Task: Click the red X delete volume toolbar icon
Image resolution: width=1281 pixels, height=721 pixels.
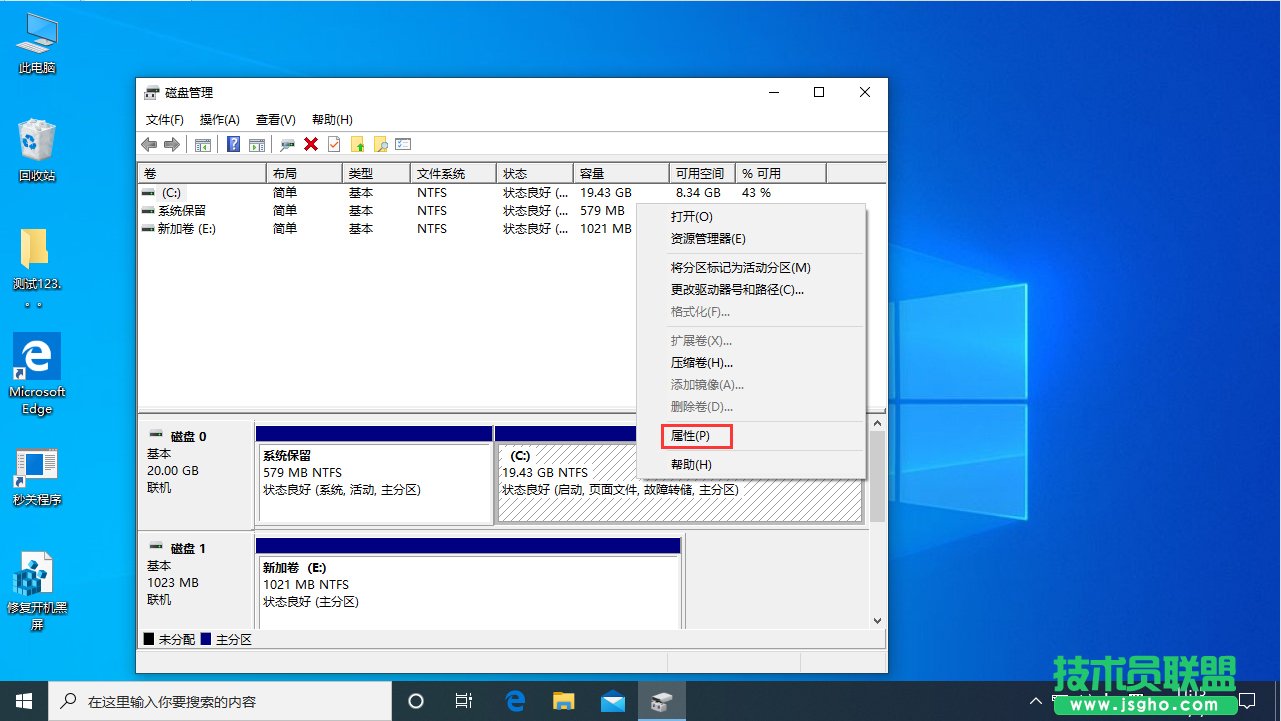Action: tap(310, 143)
